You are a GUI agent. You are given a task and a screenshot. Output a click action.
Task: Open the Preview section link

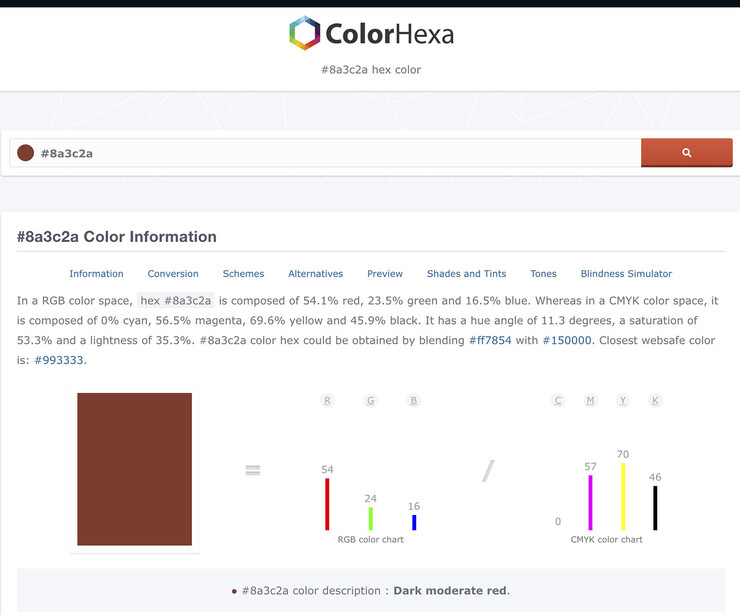point(385,274)
